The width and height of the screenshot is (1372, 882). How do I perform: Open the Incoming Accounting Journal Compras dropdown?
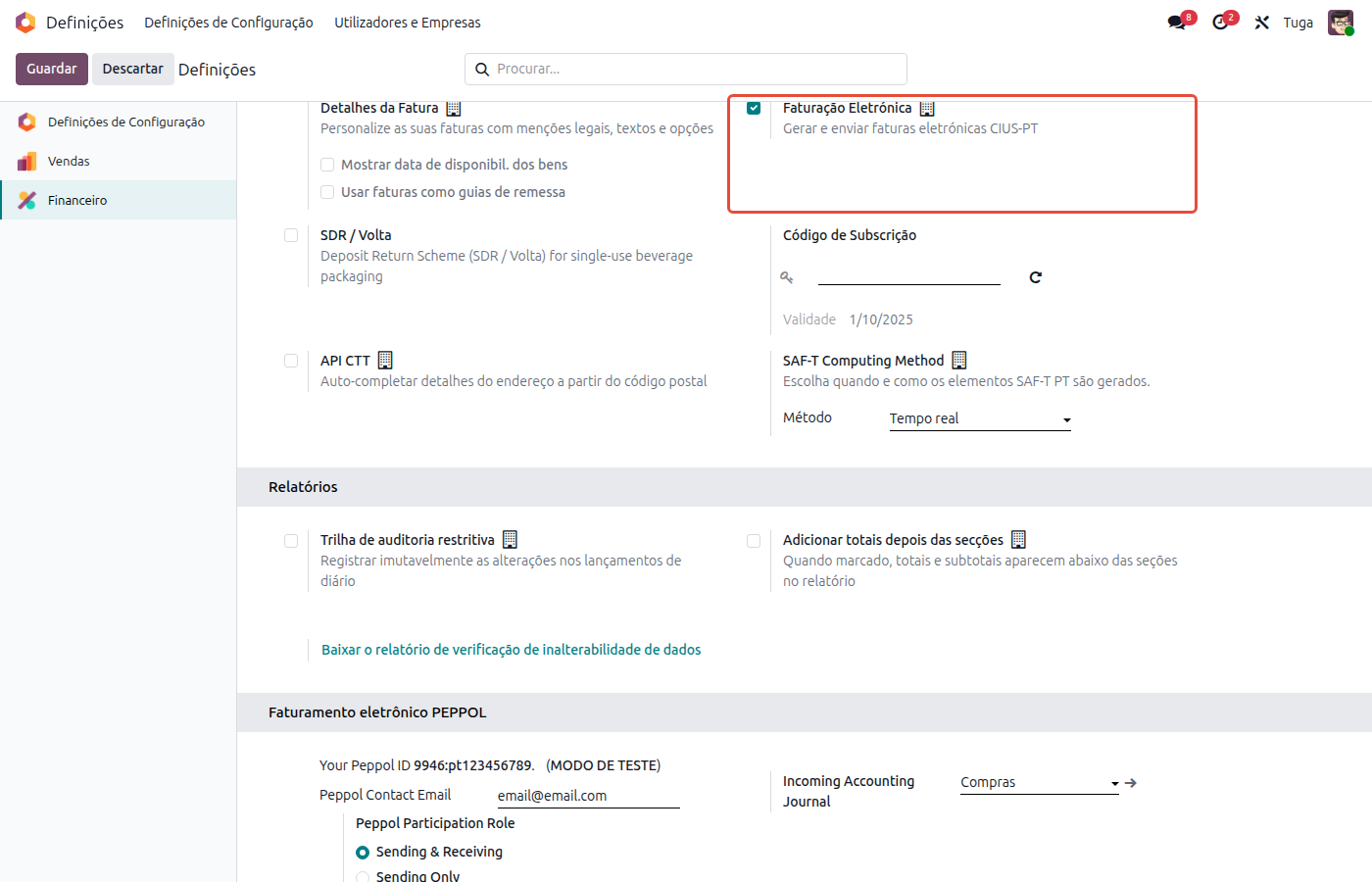(1039, 782)
